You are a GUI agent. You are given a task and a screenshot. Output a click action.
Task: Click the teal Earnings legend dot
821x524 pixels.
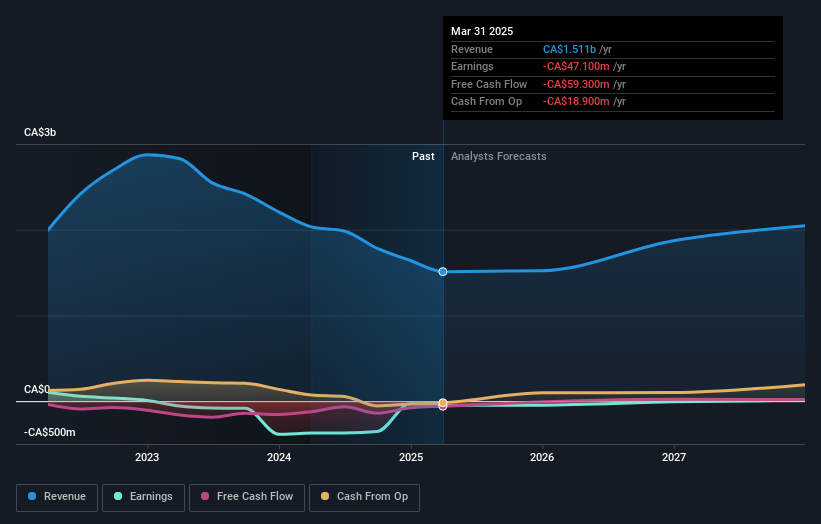118,496
